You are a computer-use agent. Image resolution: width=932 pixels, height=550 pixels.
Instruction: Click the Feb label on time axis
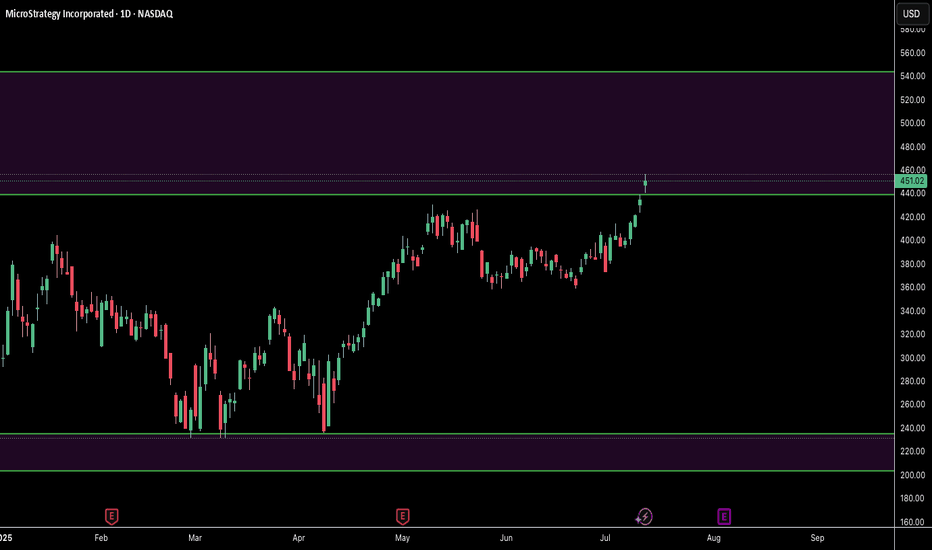click(101, 538)
